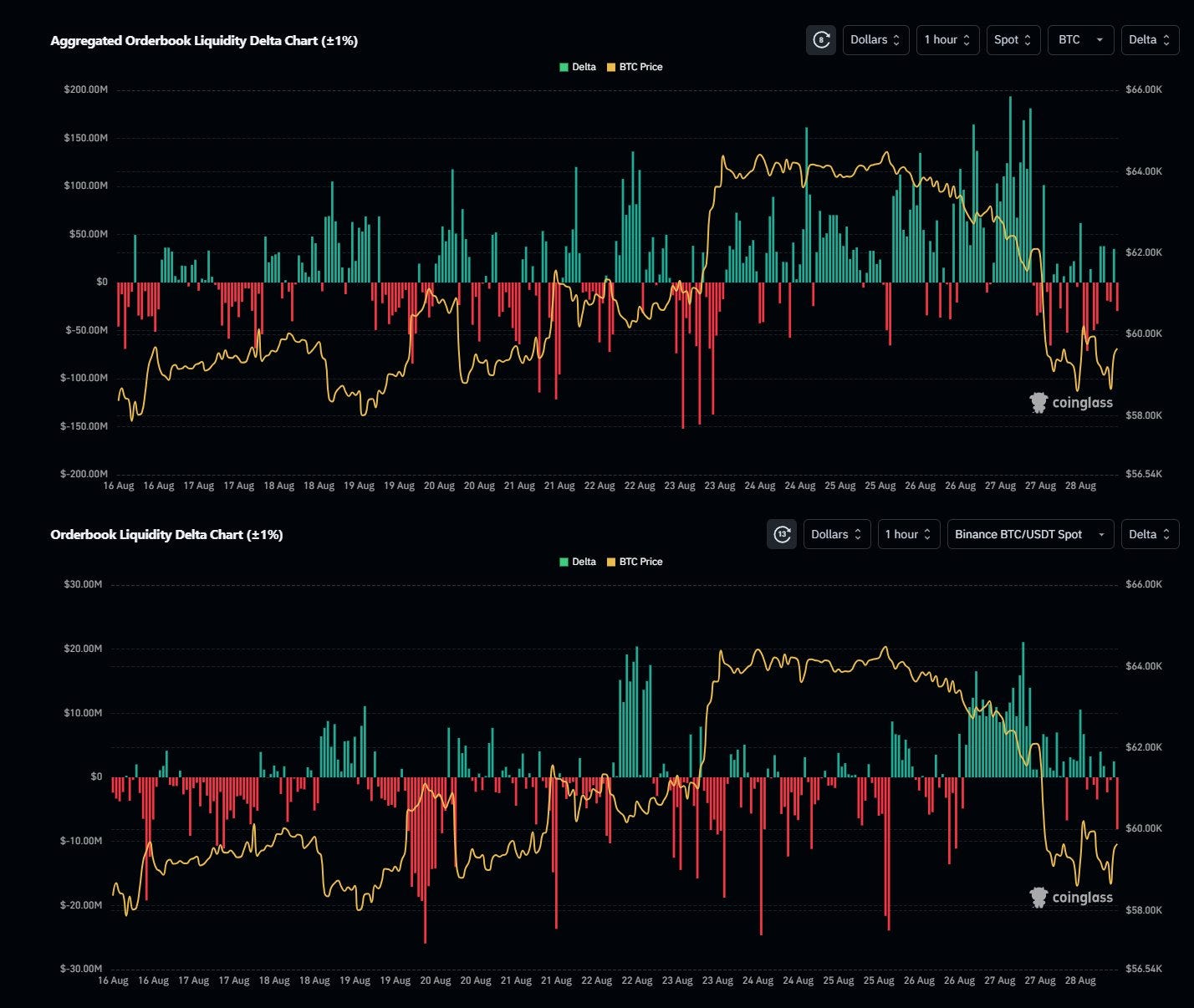The height and width of the screenshot is (1008, 1194).
Task: Click the $50.00M axis label
Action: coord(88,234)
